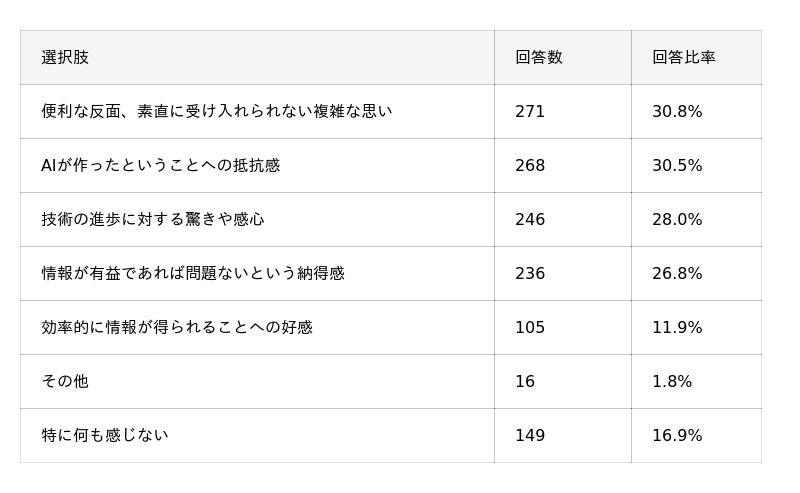Click the 28.0% ratio value
This screenshot has height=493, width=800.
(677, 219)
